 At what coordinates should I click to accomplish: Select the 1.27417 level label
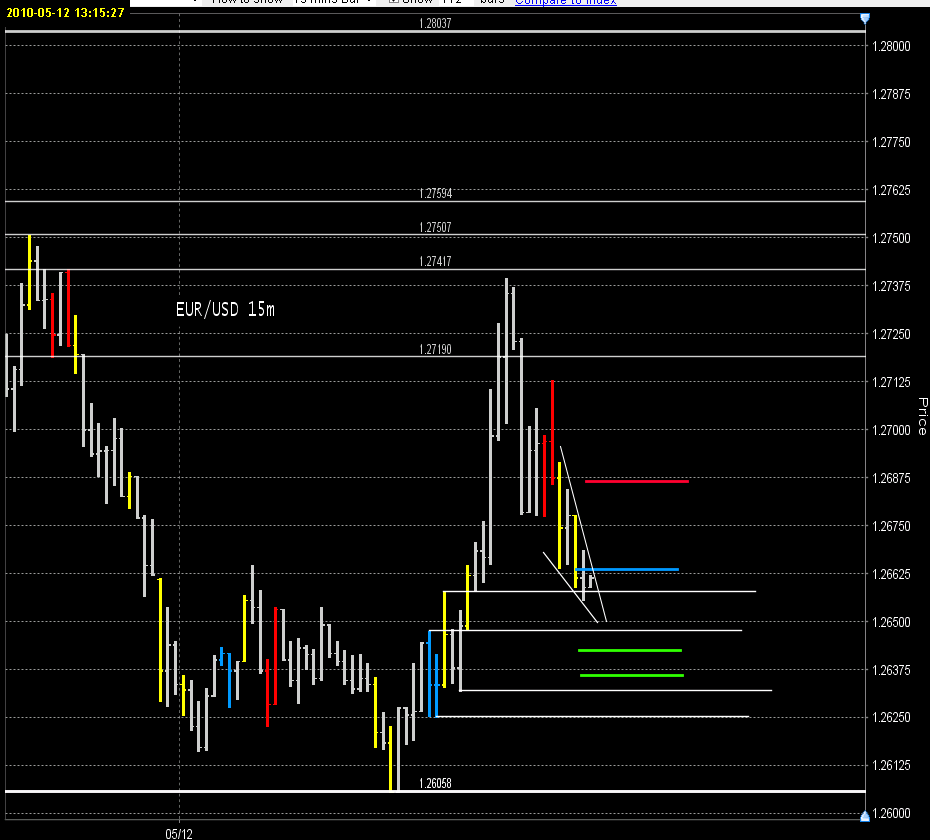pos(435,261)
